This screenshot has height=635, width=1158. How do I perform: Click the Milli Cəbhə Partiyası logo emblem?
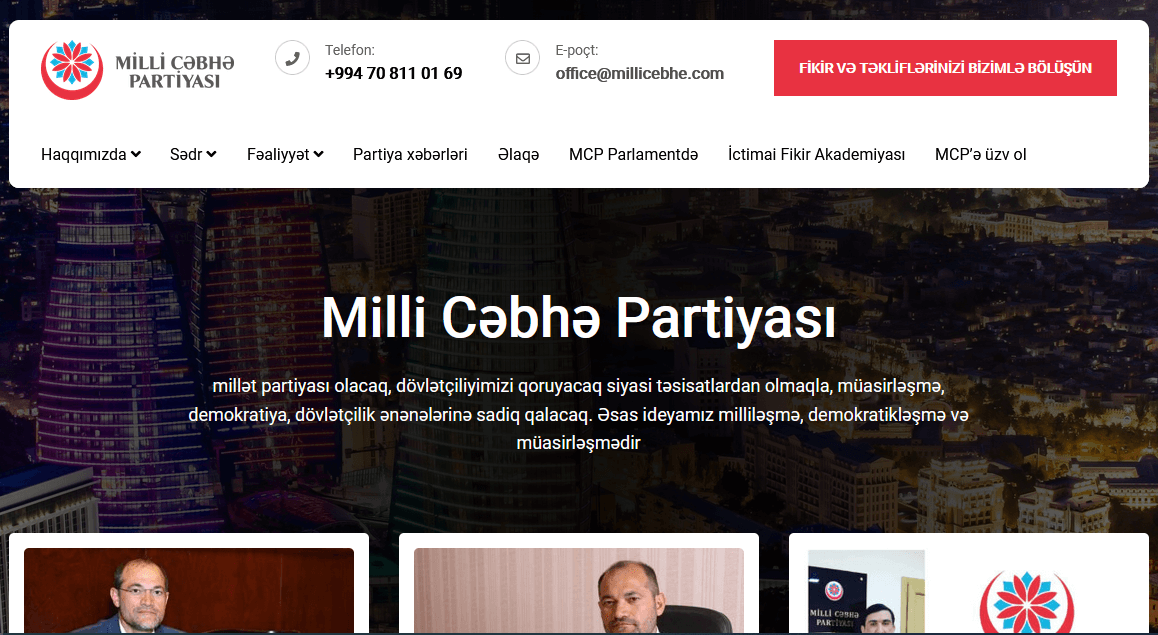(72, 70)
